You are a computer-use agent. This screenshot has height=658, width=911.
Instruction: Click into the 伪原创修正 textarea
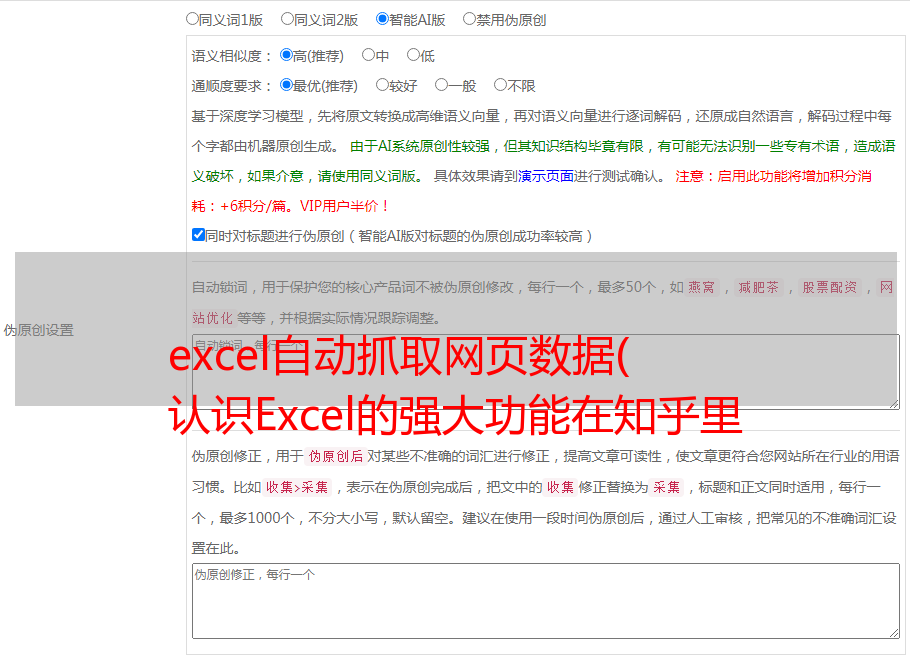pyautogui.click(x=546, y=601)
